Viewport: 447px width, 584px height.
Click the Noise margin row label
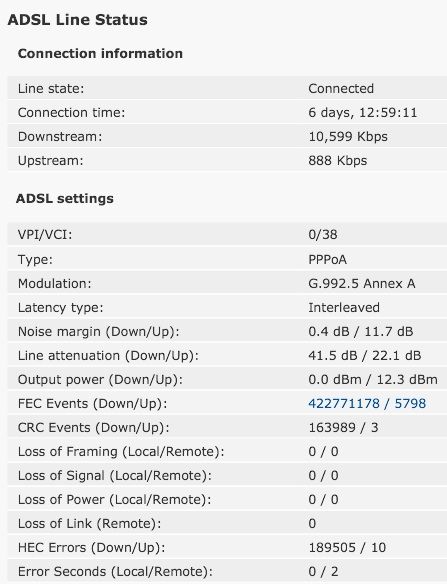[99, 331]
